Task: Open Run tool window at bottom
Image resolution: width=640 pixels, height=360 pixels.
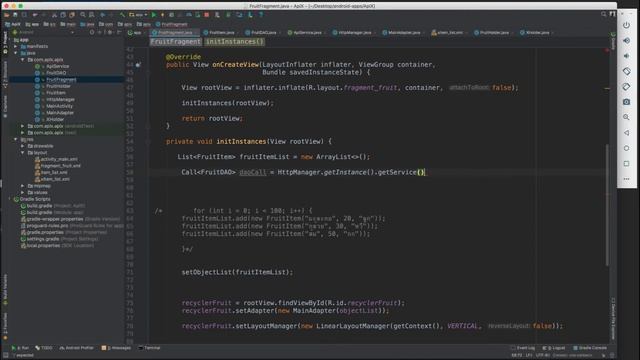Action: pos(20,348)
